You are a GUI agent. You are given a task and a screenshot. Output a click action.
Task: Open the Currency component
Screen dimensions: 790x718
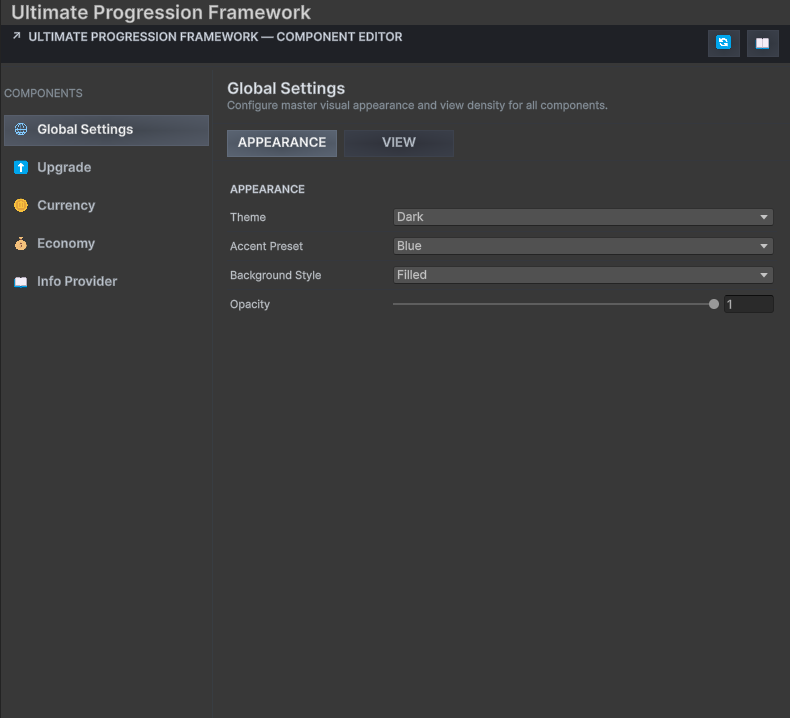click(106, 206)
